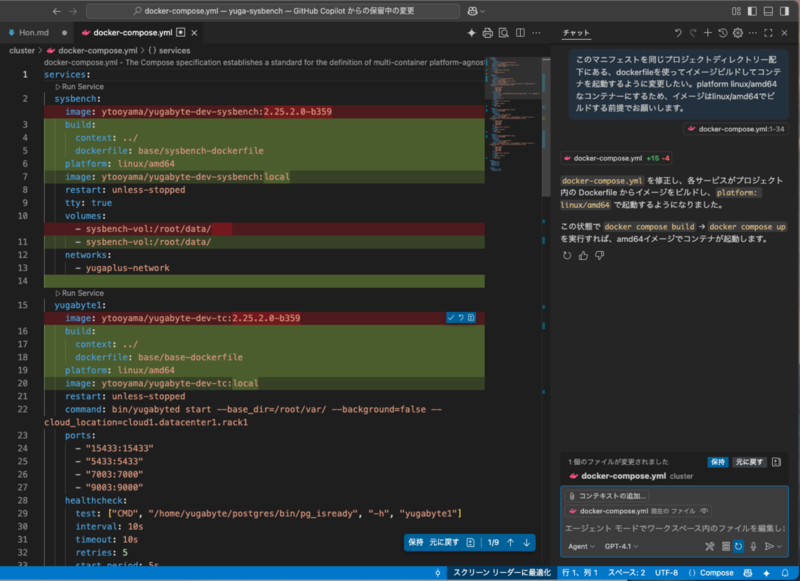800x581 pixels.
Task: Click 元に戻す in the editor overlay toolbar
Action: tap(444, 542)
